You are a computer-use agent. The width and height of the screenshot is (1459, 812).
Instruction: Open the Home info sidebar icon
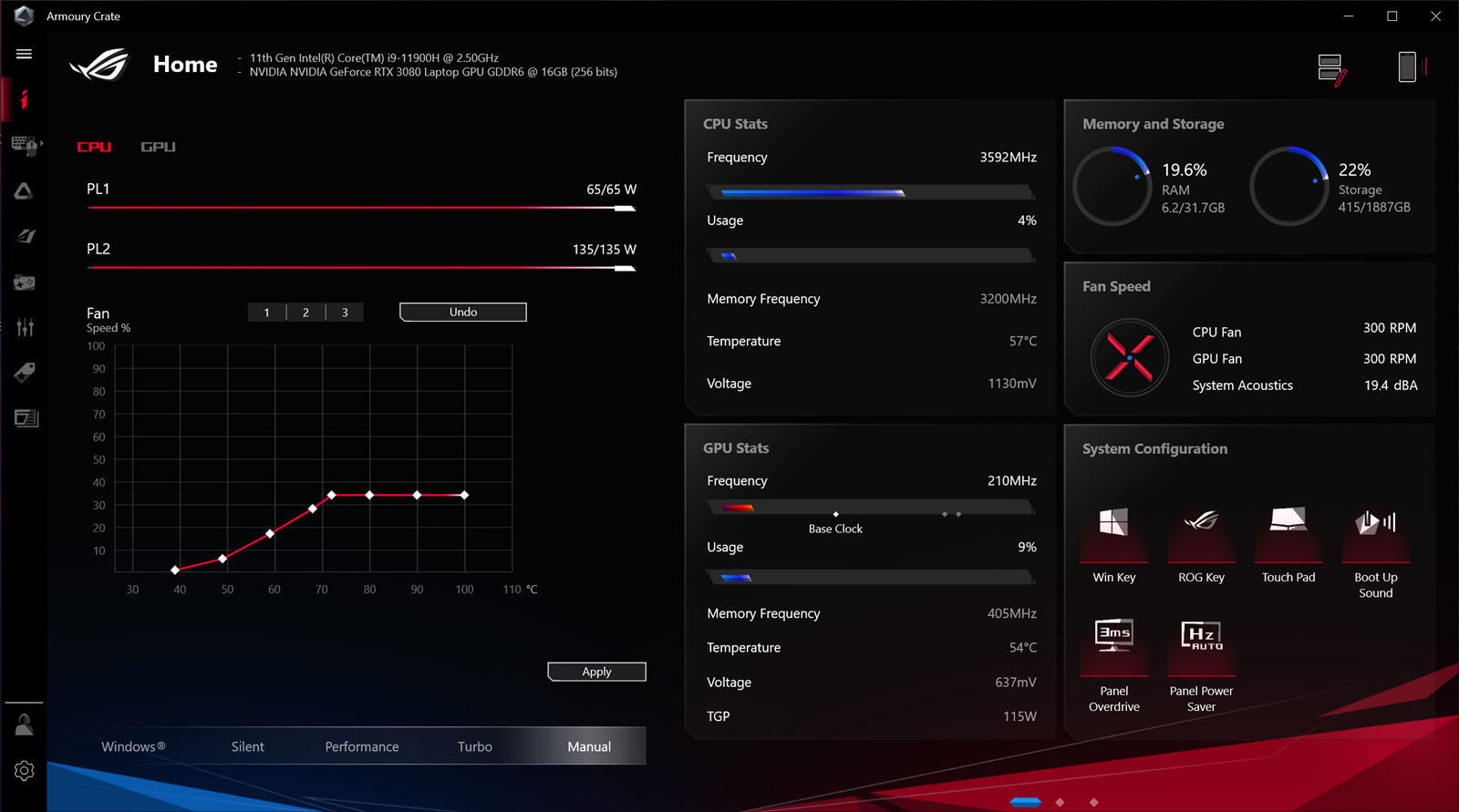tap(25, 99)
